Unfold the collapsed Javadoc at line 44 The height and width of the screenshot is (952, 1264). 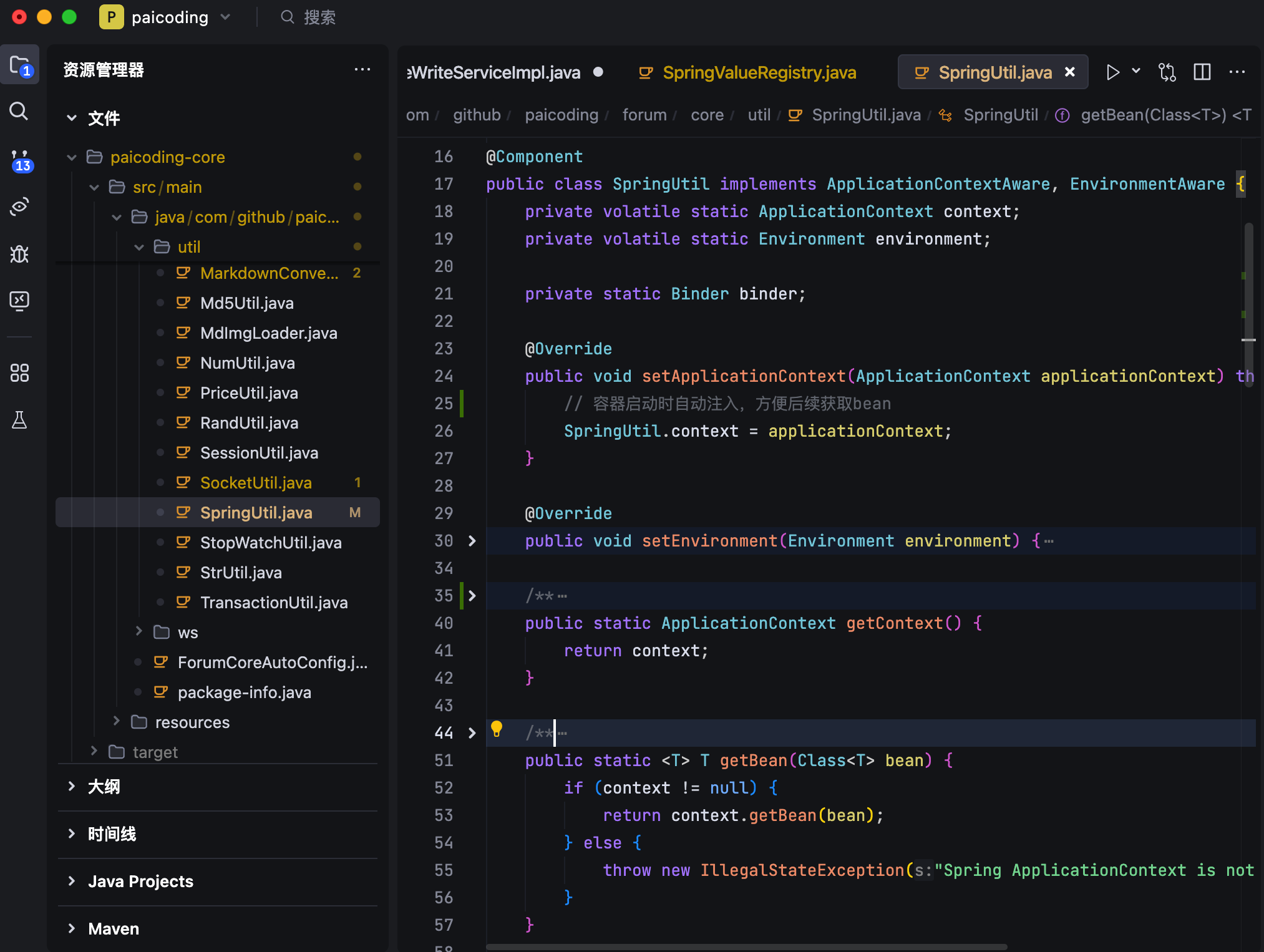click(x=472, y=733)
